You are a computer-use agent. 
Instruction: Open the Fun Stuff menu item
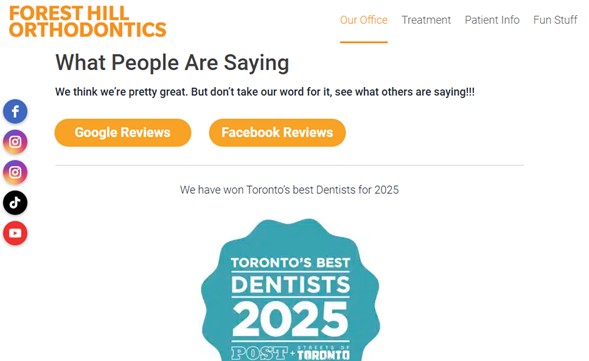click(x=555, y=20)
